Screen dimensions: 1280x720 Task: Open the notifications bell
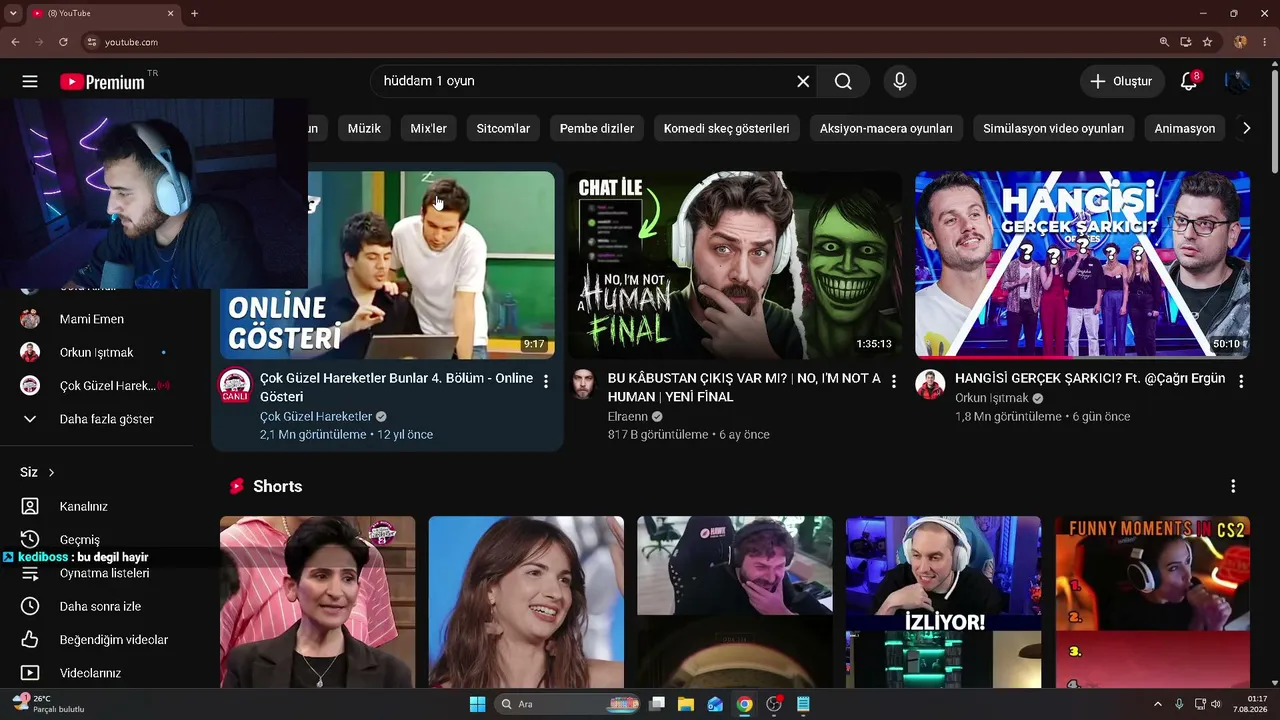point(1189,82)
